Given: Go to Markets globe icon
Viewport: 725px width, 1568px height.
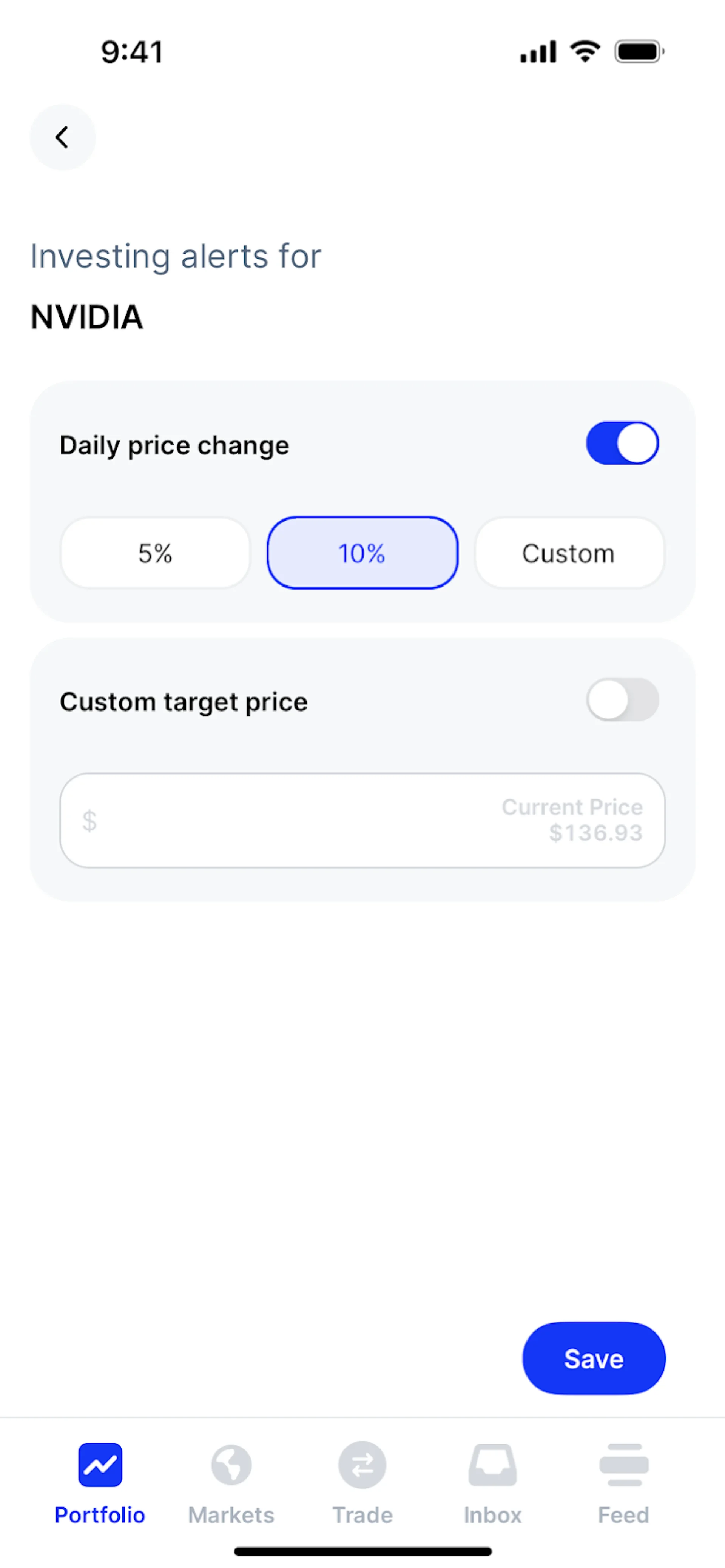Looking at the screenshot, I should tap(231, 1464).
